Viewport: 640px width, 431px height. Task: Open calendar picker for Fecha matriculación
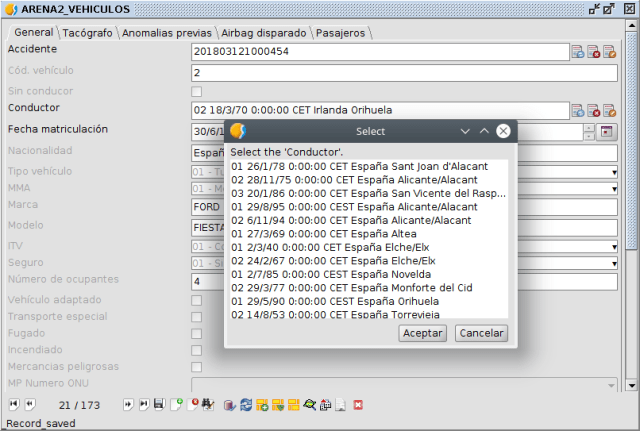coord(606,132)
